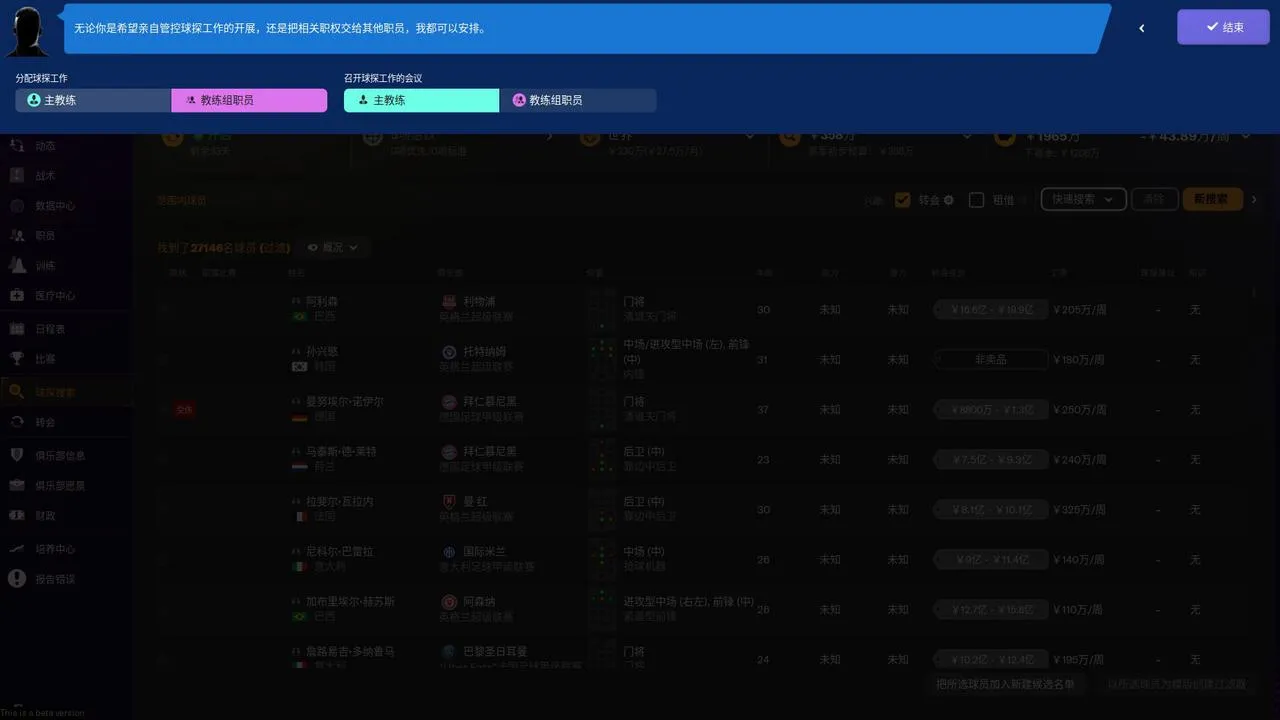Open player 加布里埃尔·赫苏斯
Screen dimensions: 1280x720
pyautogui.click(x=350, y=601)
